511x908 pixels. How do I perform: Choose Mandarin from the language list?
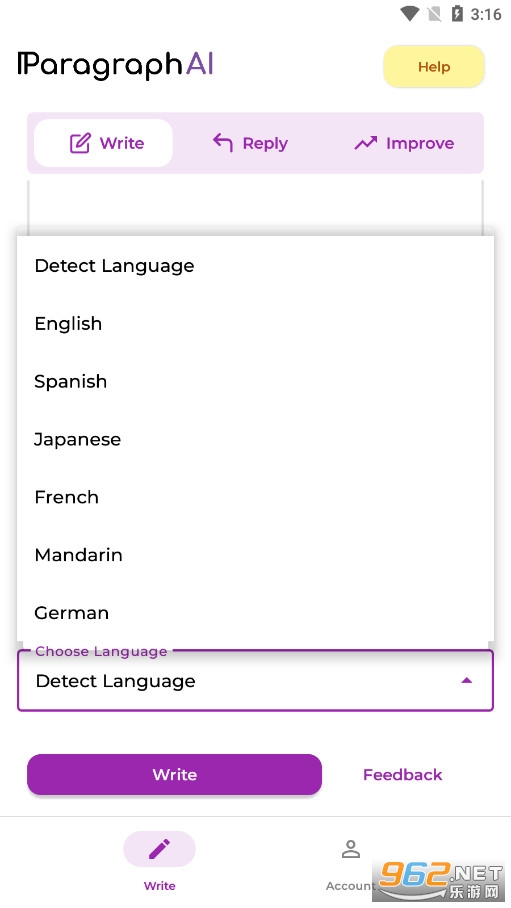click(x=256, y=555)
